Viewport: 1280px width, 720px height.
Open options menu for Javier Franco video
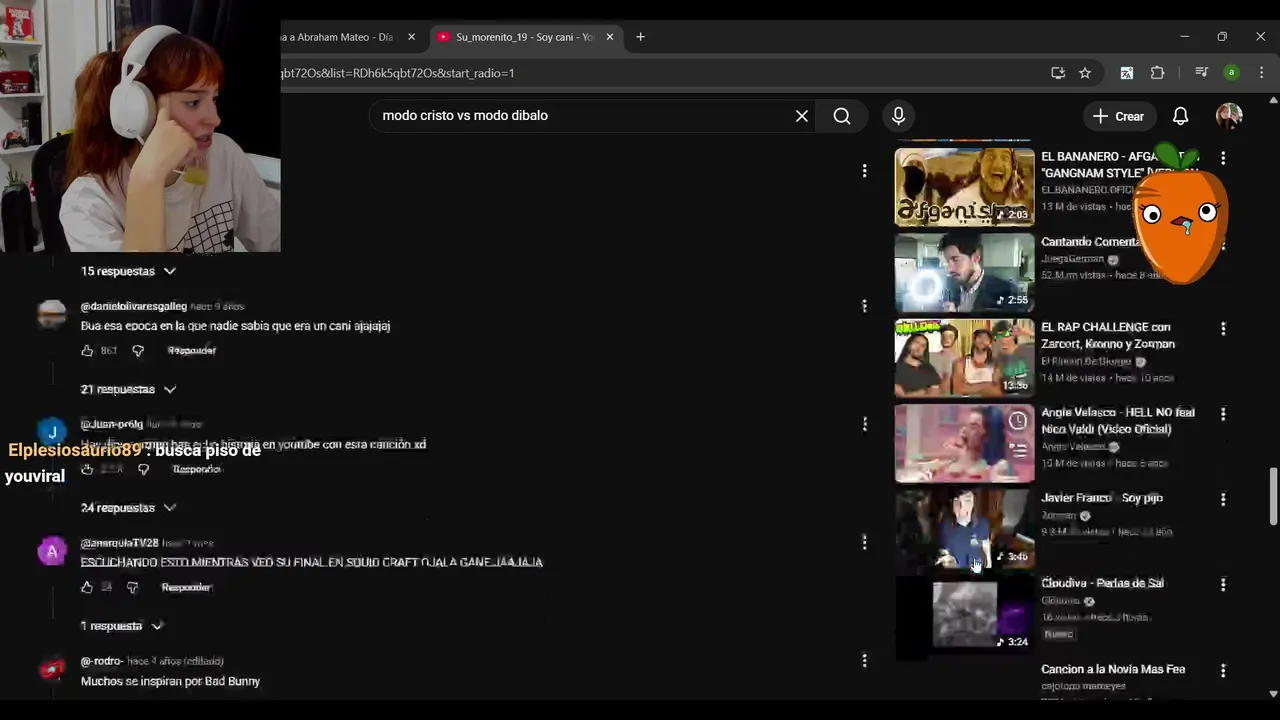(x=1223, y=499)
